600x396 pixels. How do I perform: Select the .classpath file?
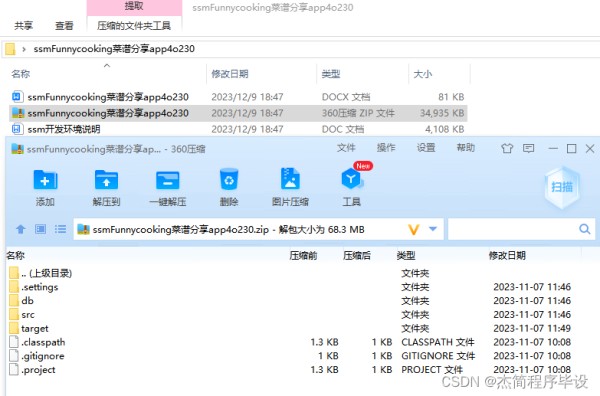(37, 342)
